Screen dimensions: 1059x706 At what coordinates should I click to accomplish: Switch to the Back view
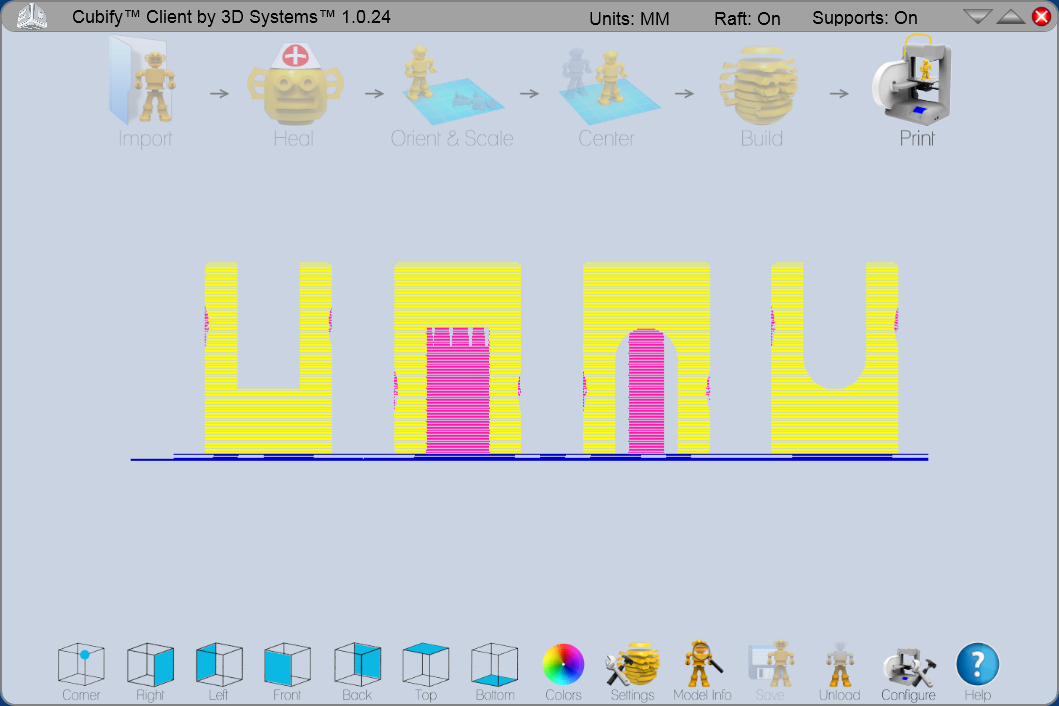[x=356, y=663]
